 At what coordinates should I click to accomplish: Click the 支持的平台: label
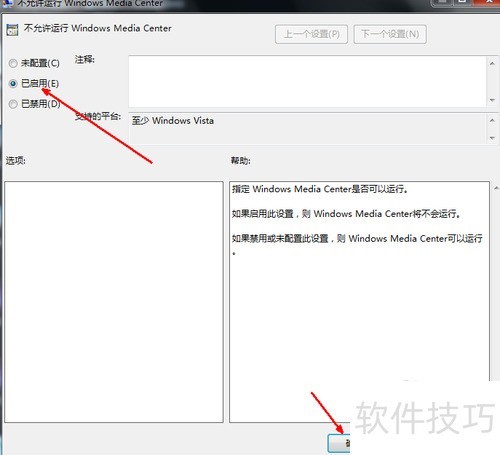coord(98,116)
